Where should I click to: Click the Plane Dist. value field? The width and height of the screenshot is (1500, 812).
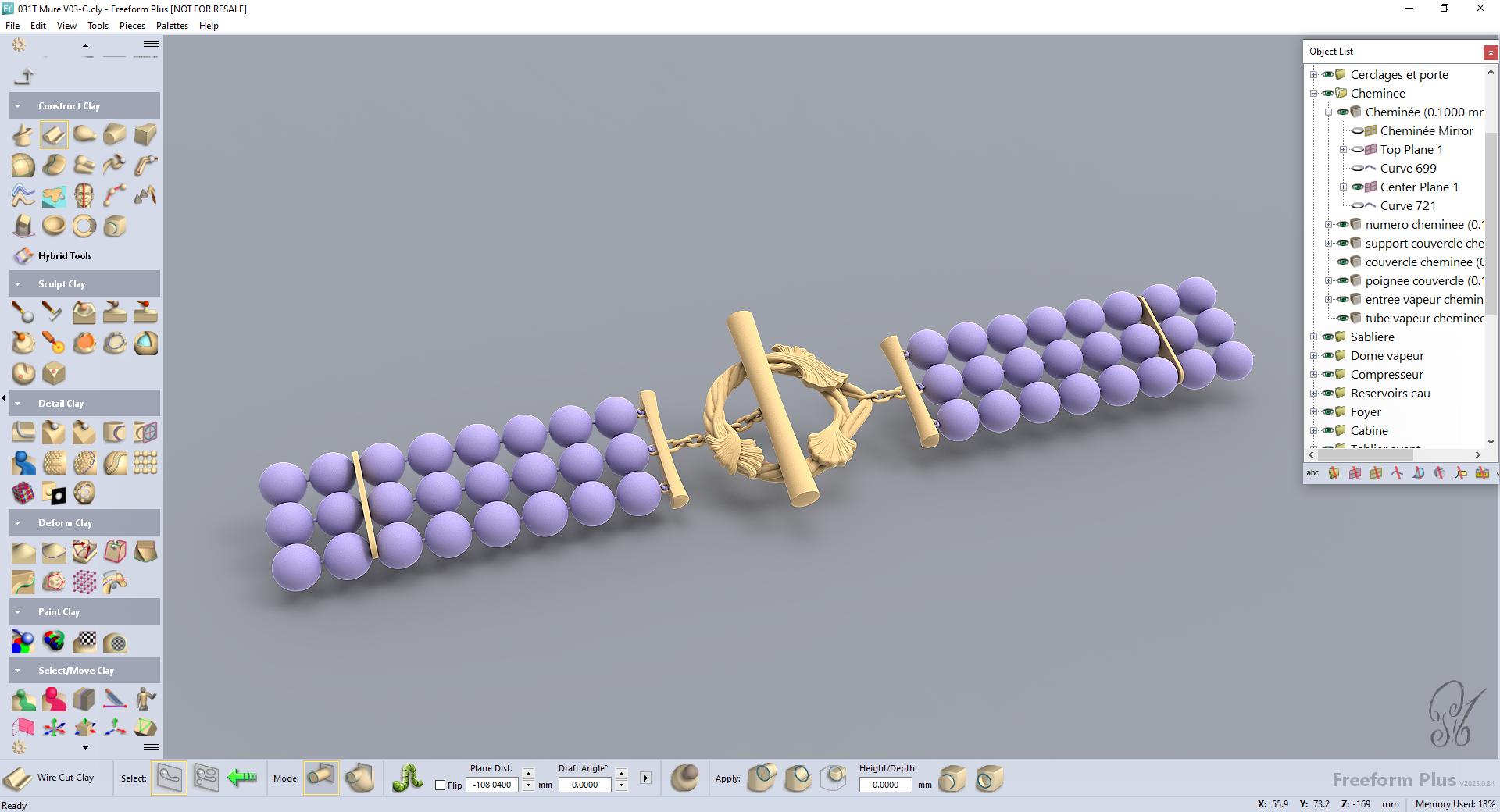point(492,785)
